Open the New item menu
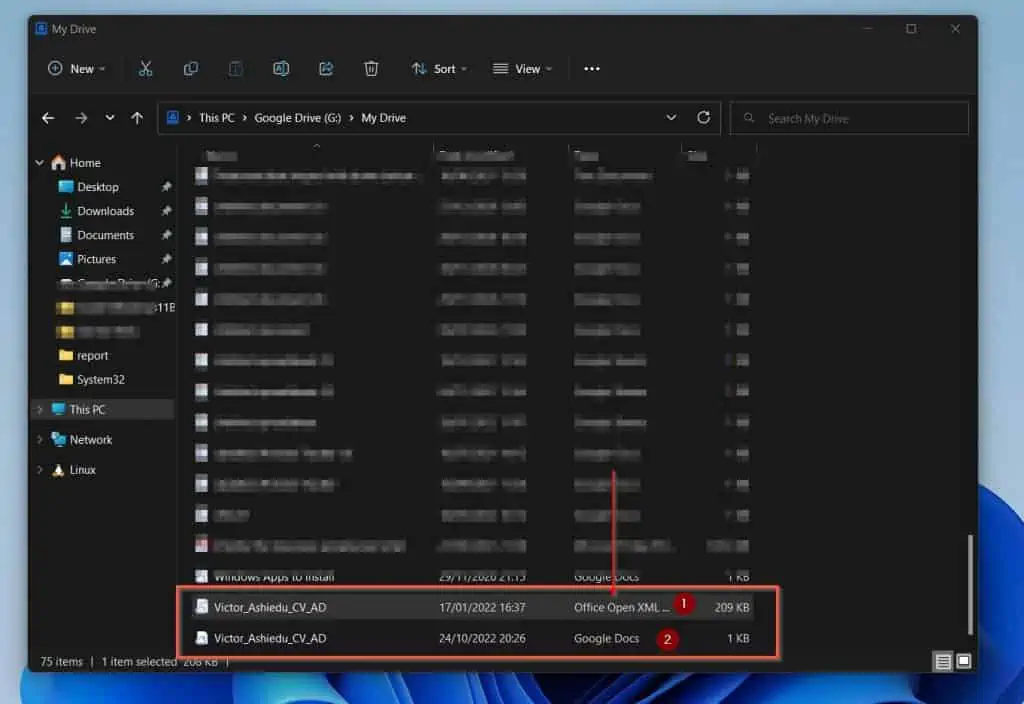Viewport: 1024px width, 704px height. click(76, 69)
